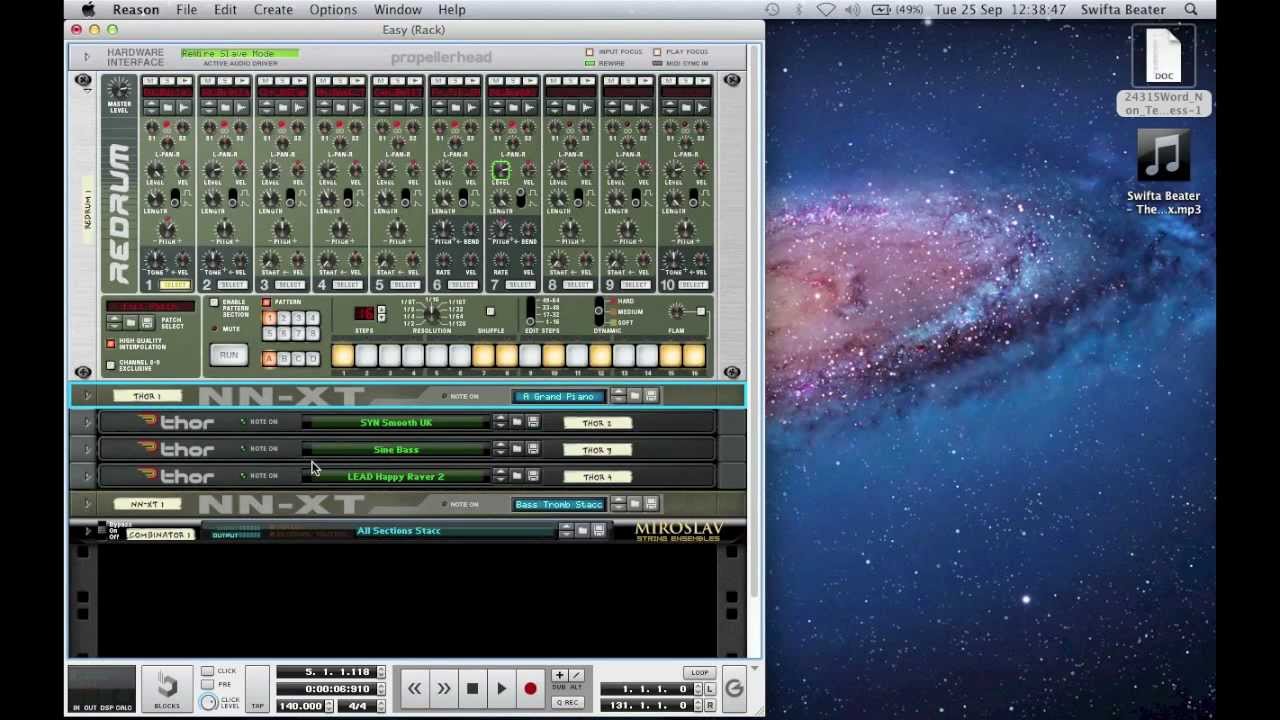1280x720 pixels.
Task: Browse patch for SYN Smooth UK Thor
Action: [x=517, y=422]
